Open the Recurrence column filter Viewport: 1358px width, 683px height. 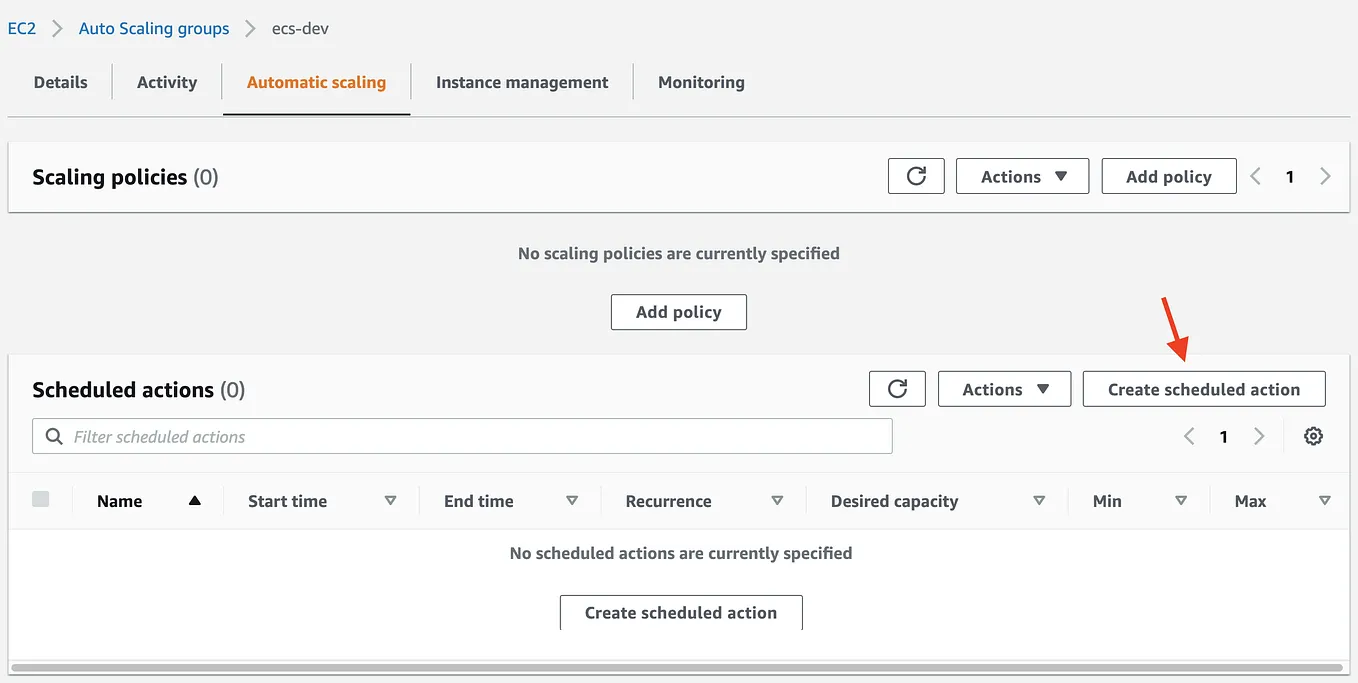tap(777, 500)
